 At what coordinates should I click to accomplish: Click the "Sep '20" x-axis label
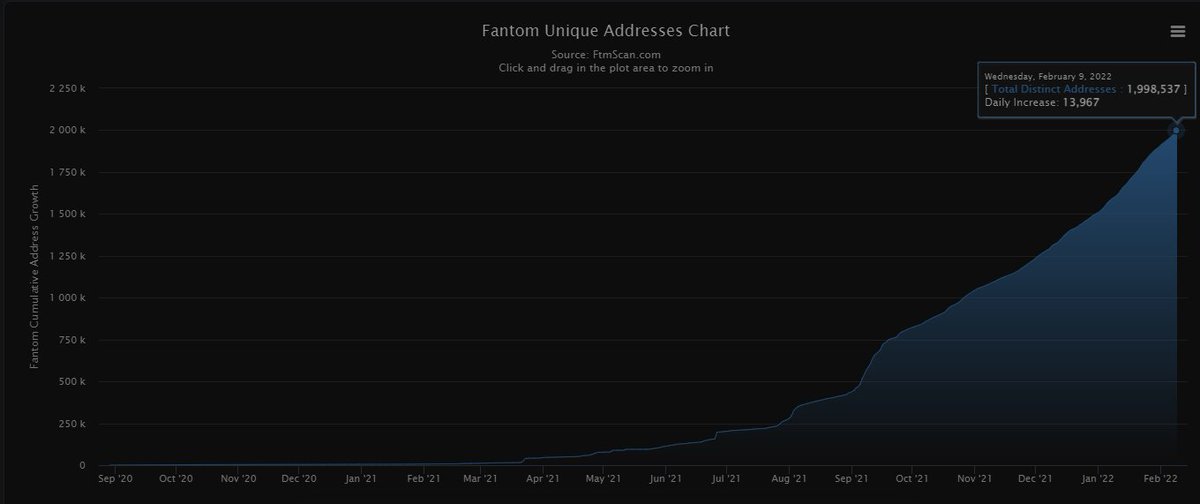click(115, 481)
